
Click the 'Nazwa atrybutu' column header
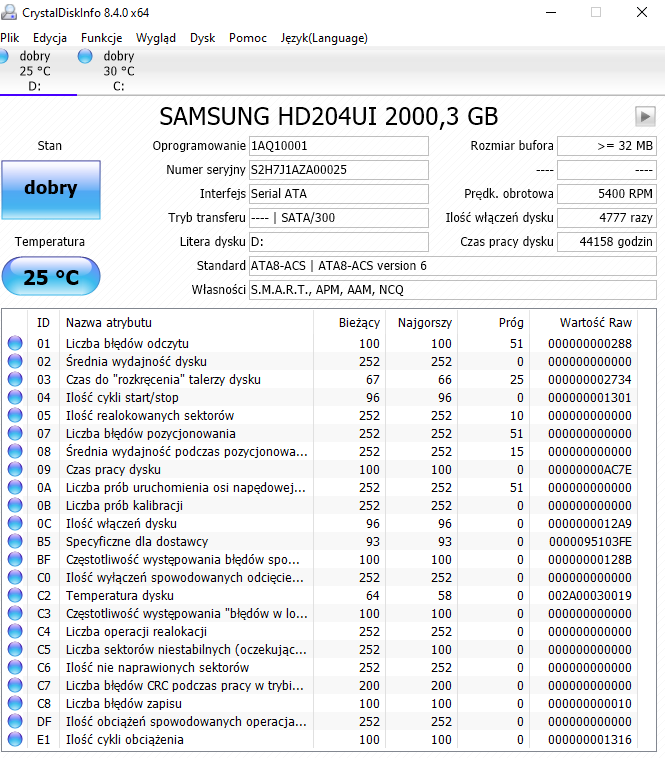[x=109, y=322]
